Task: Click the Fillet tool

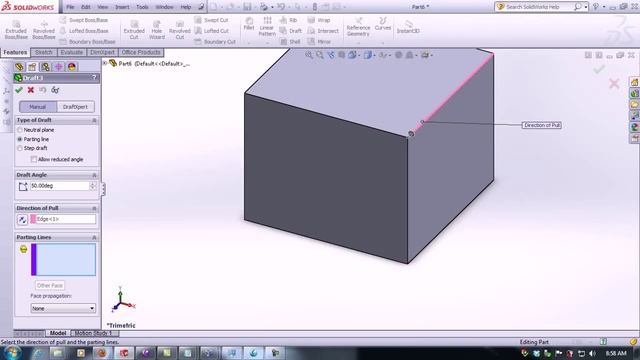Action: (x=249, y=24)
